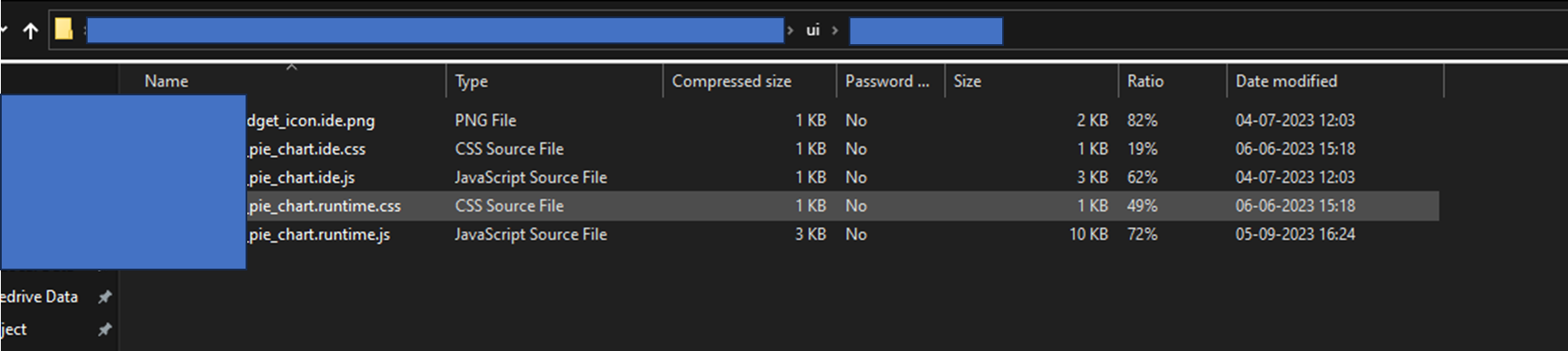Click the pin icon beside ject
The image size is (1568, 351).
105,329
